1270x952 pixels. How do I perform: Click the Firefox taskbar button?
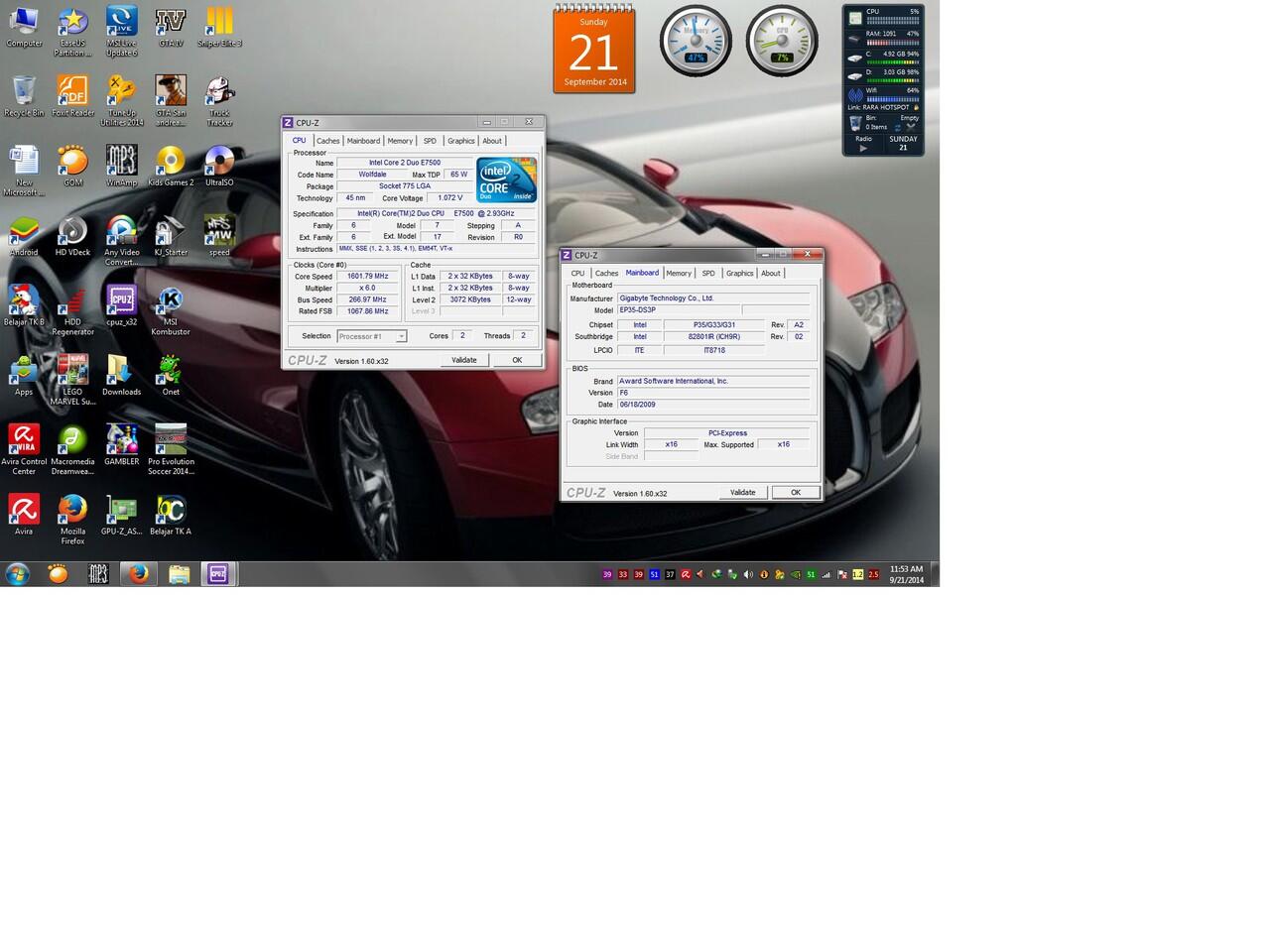138,573
